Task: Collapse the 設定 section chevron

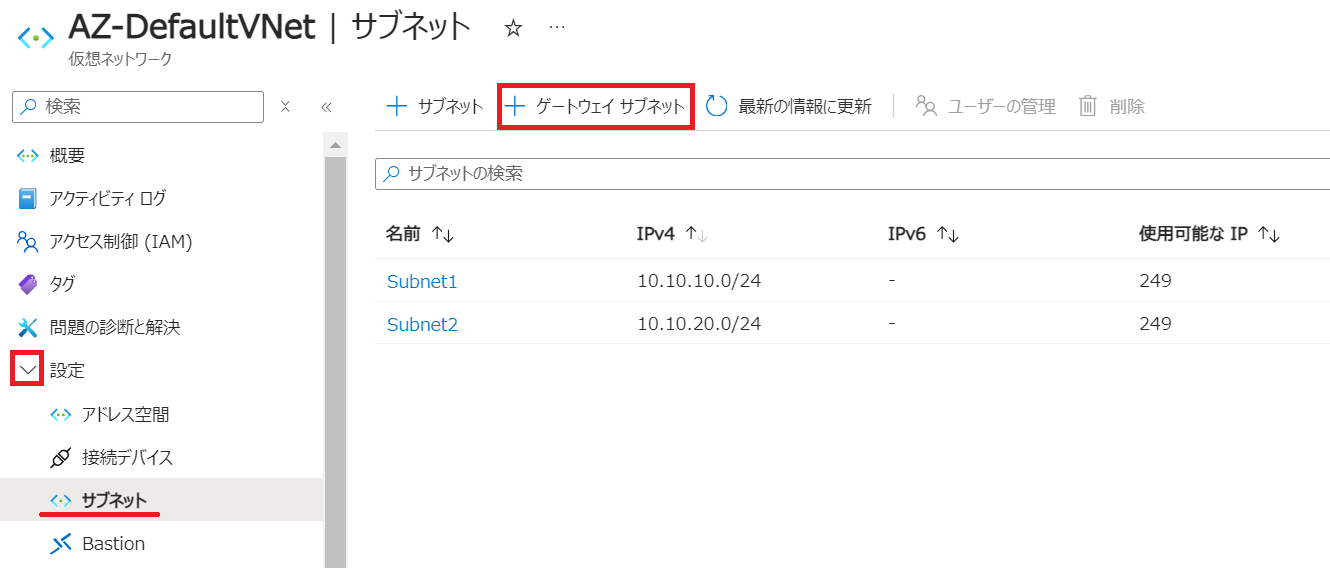Action: [x=28, y=370]
